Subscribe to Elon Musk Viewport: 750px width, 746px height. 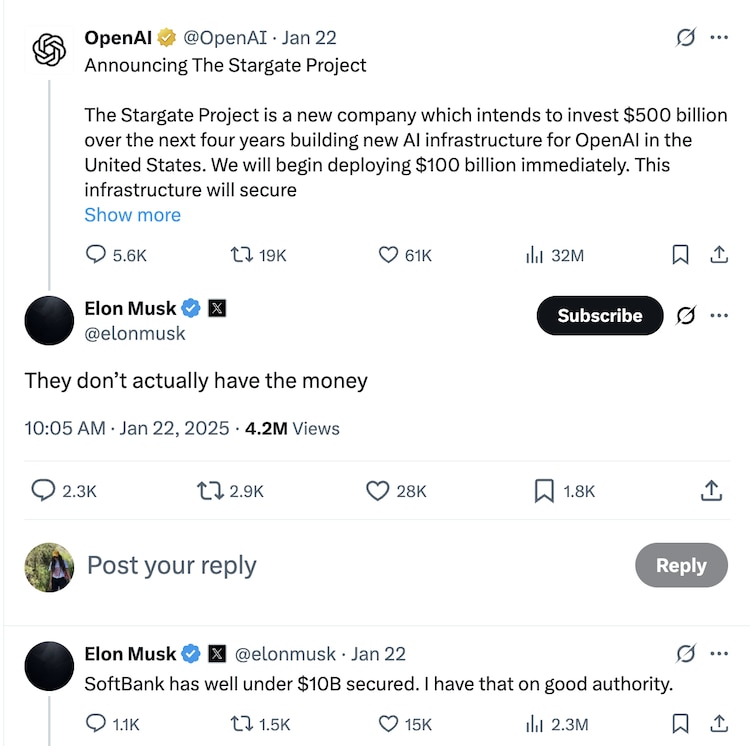click(x=599, y=315)
